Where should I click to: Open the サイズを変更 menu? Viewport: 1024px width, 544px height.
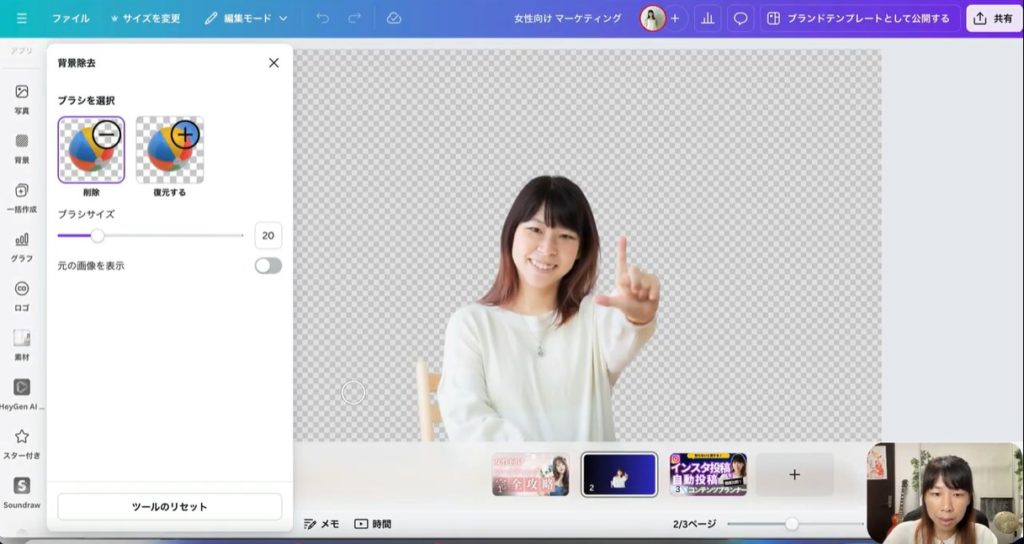146,18
